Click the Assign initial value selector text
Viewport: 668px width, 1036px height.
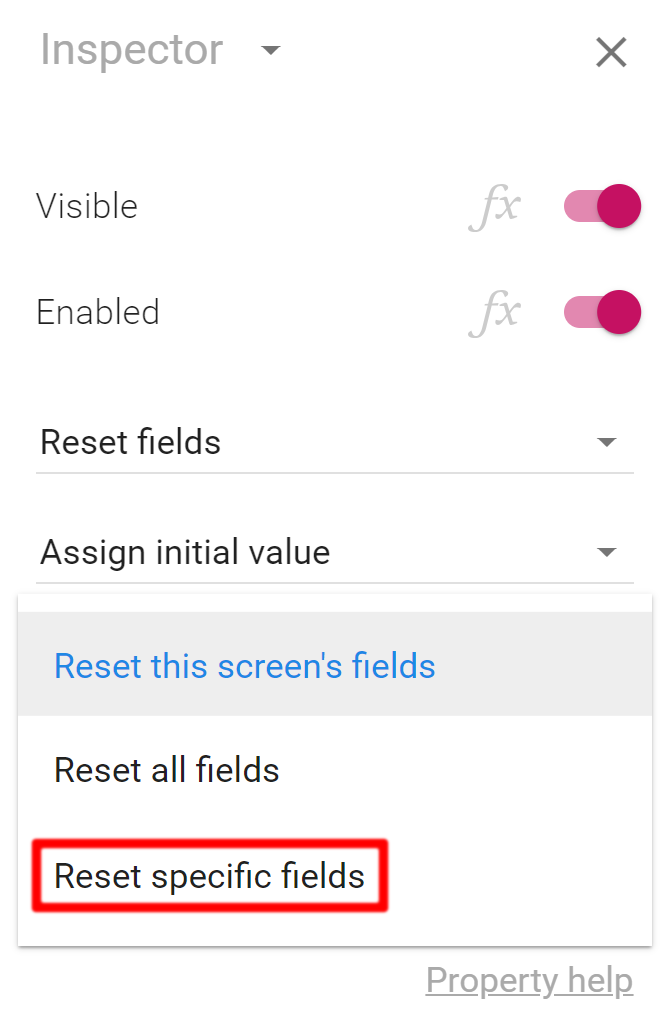pyautogui.click(x=185, y=552)
